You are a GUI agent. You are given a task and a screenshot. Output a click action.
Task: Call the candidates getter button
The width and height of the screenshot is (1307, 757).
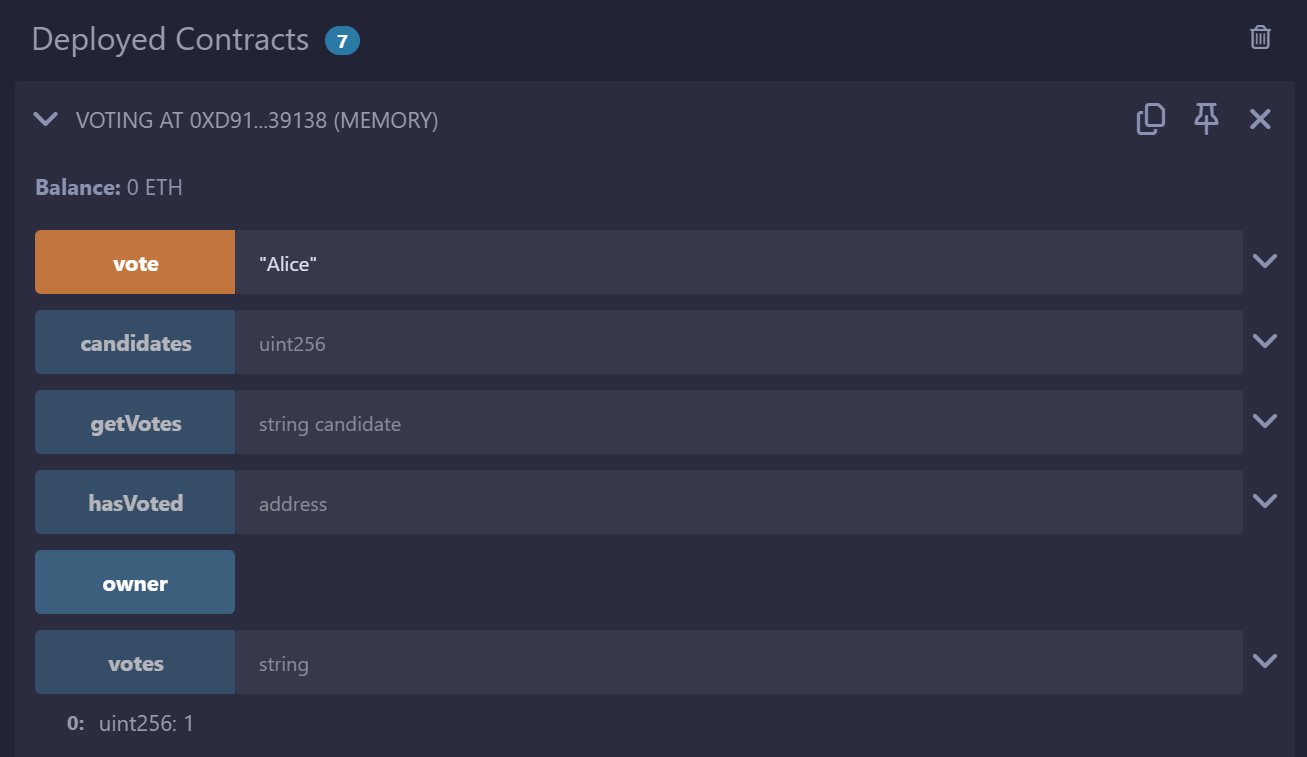click(x=135, y=342)
